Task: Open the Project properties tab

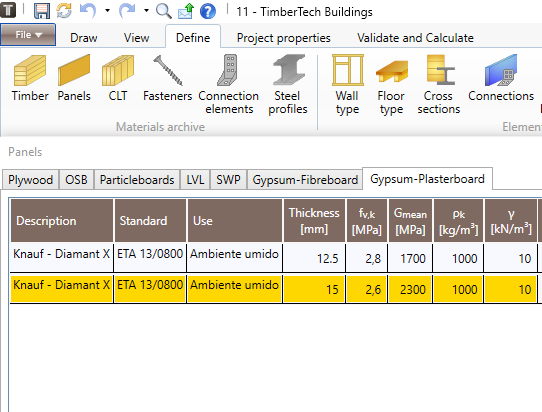Action: (283, 38)
